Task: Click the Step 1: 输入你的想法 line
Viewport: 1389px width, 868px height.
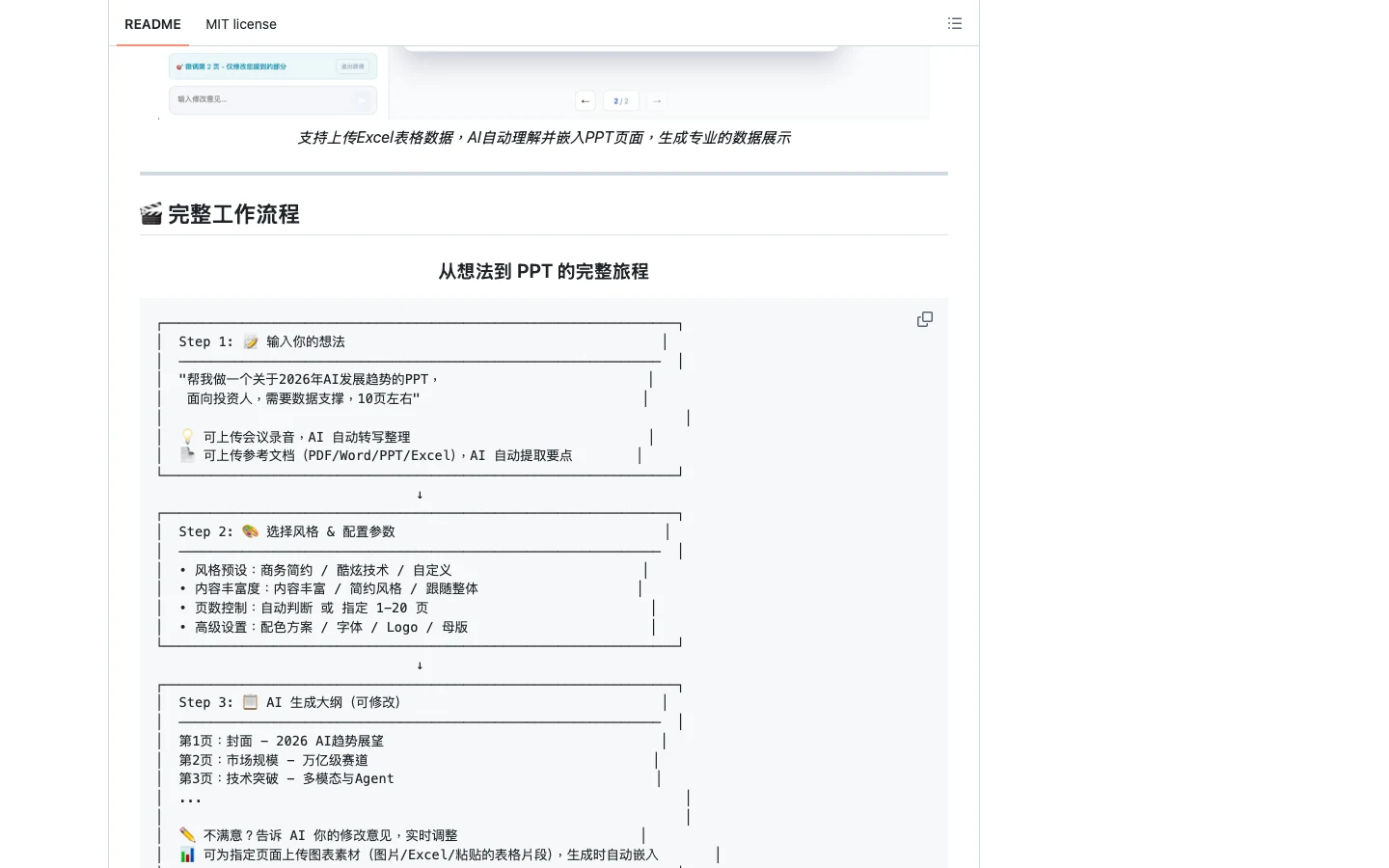Action: click(261, 341)
